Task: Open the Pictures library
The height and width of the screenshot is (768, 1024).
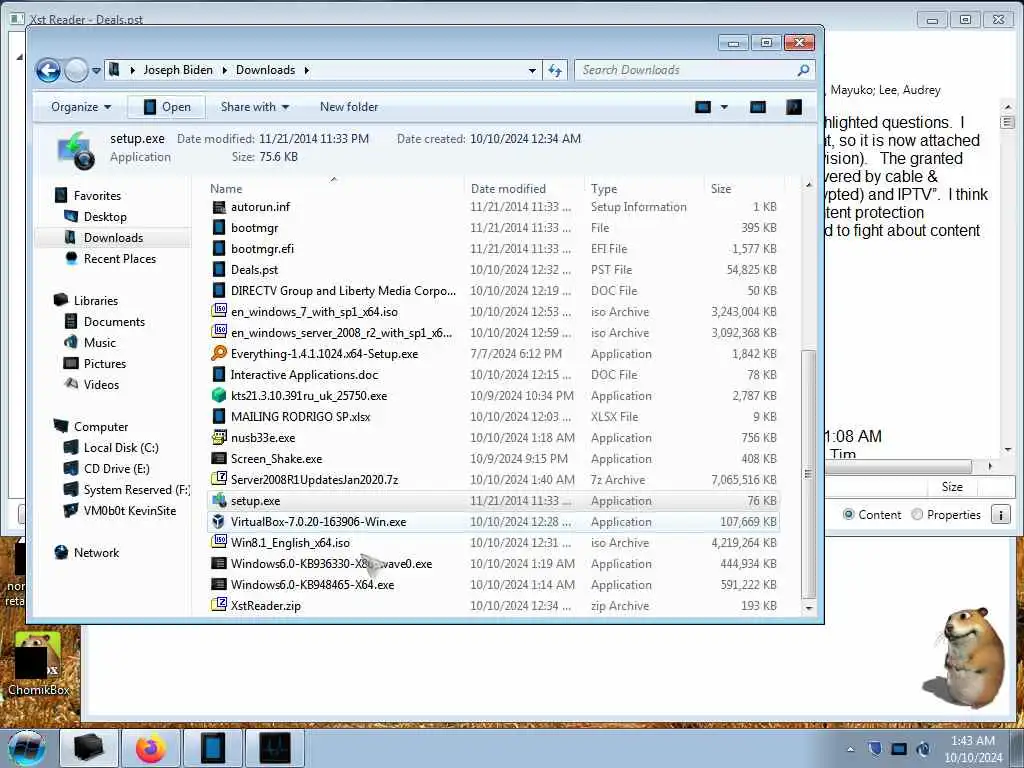Action: coord(104,364)
